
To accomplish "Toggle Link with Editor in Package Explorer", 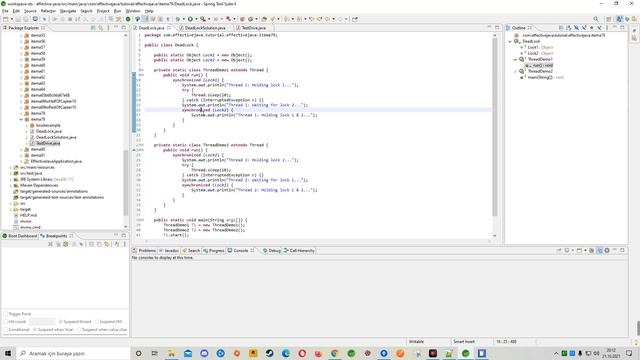I will [100, 28].
